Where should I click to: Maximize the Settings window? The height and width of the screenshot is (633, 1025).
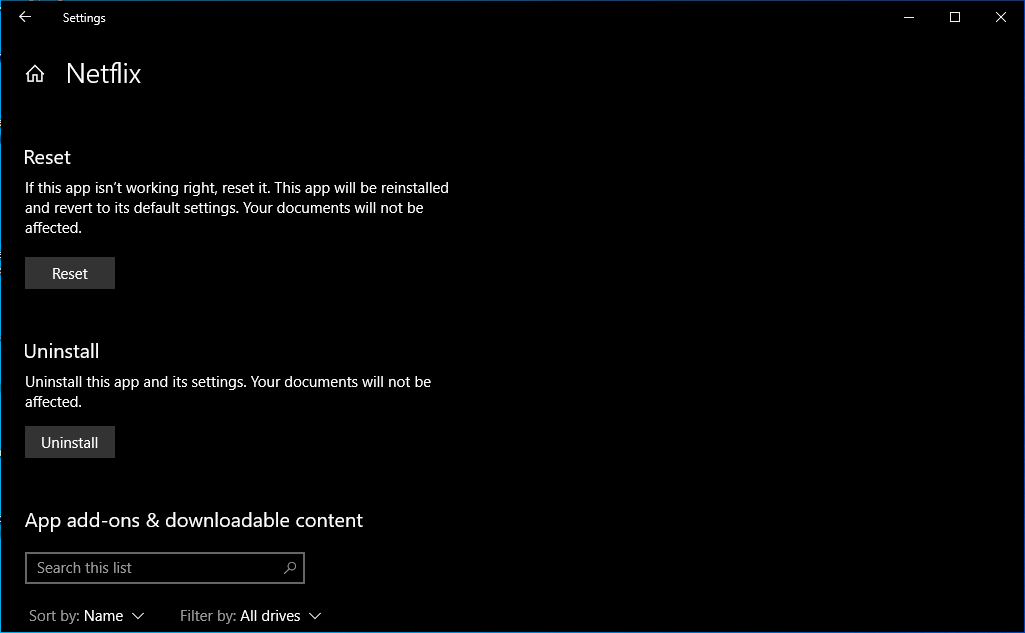tap(955, 17)
